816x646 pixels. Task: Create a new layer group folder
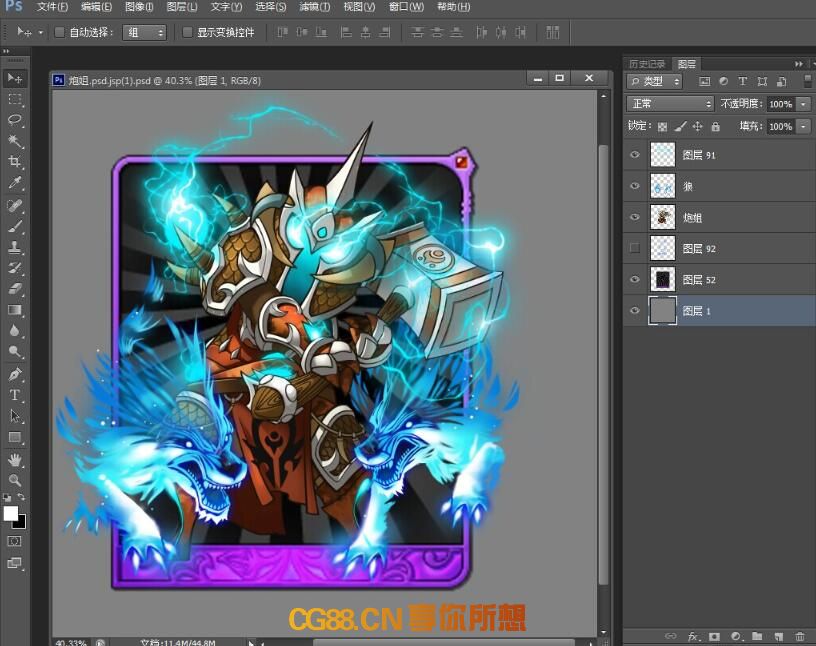click(757, 636)
